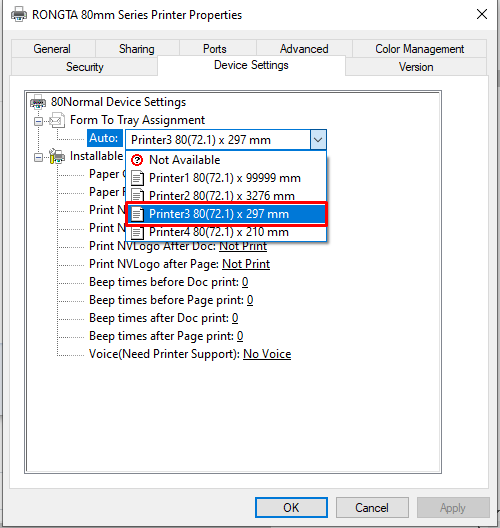
Task: Select the Auto tree item label
Action: point(104,138)
